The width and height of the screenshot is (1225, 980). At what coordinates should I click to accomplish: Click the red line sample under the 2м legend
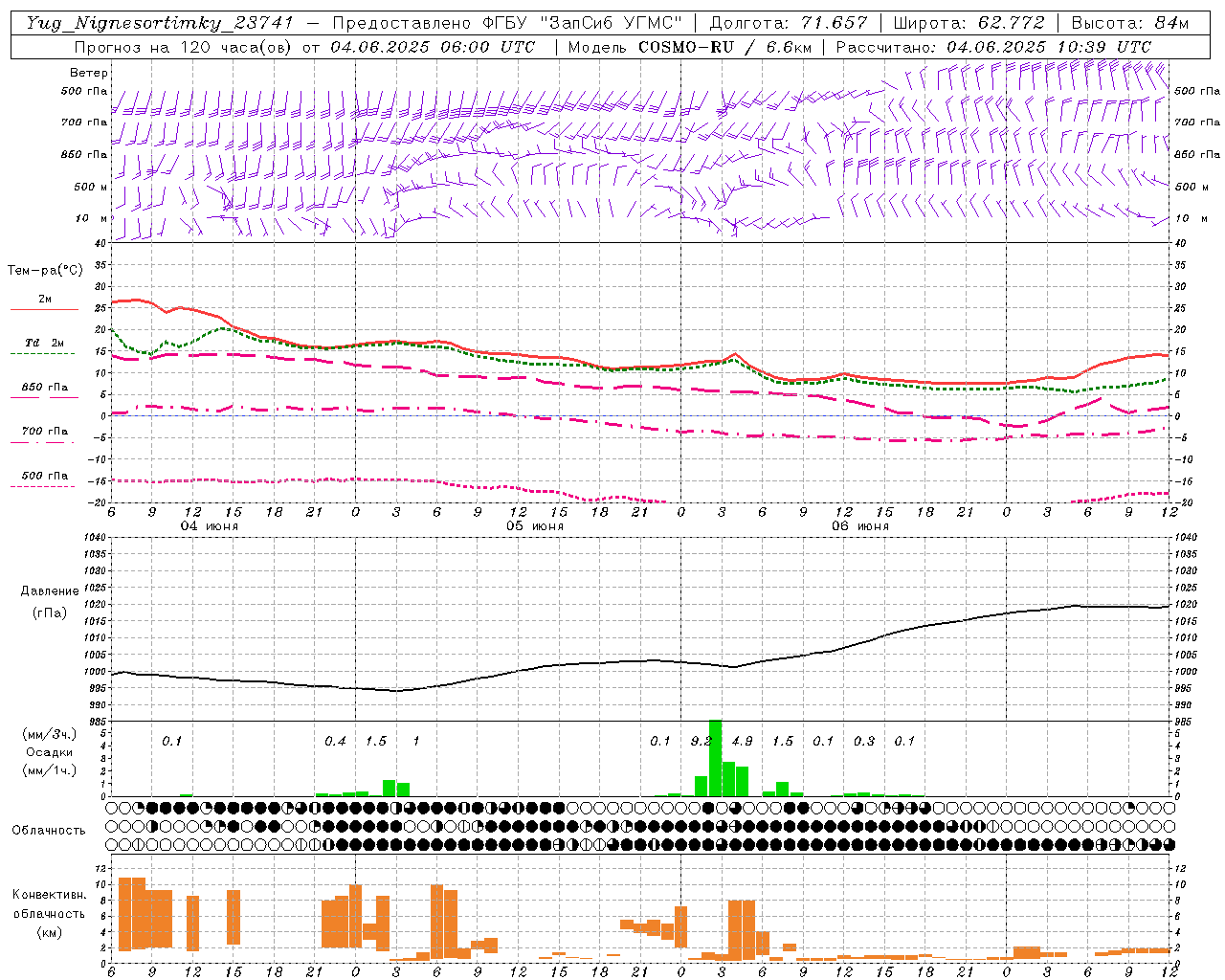(x=44, y=309)
